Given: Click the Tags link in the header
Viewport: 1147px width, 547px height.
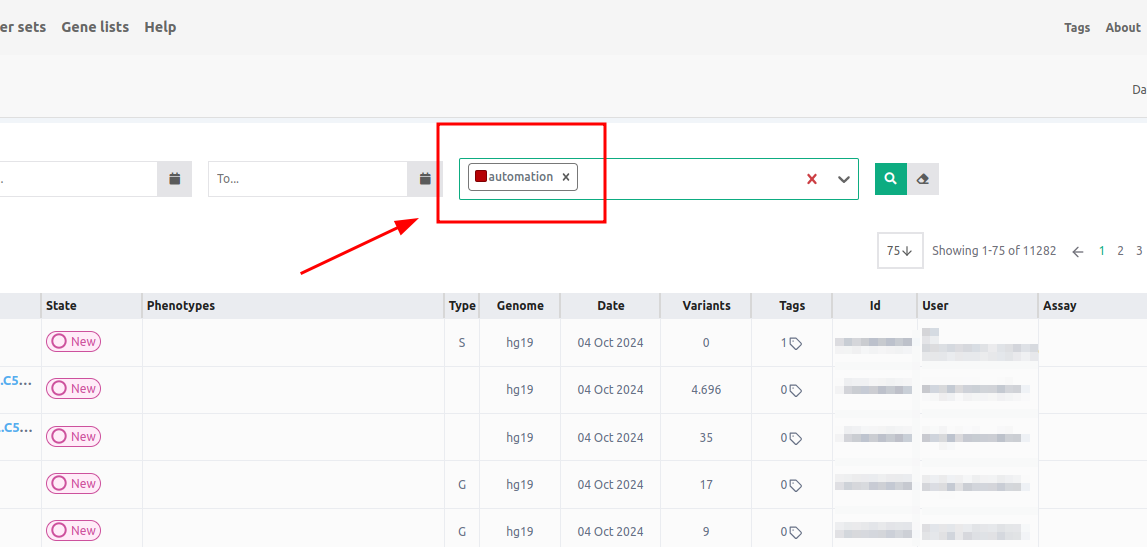Looking at the screenshot, I should 1077,28.
